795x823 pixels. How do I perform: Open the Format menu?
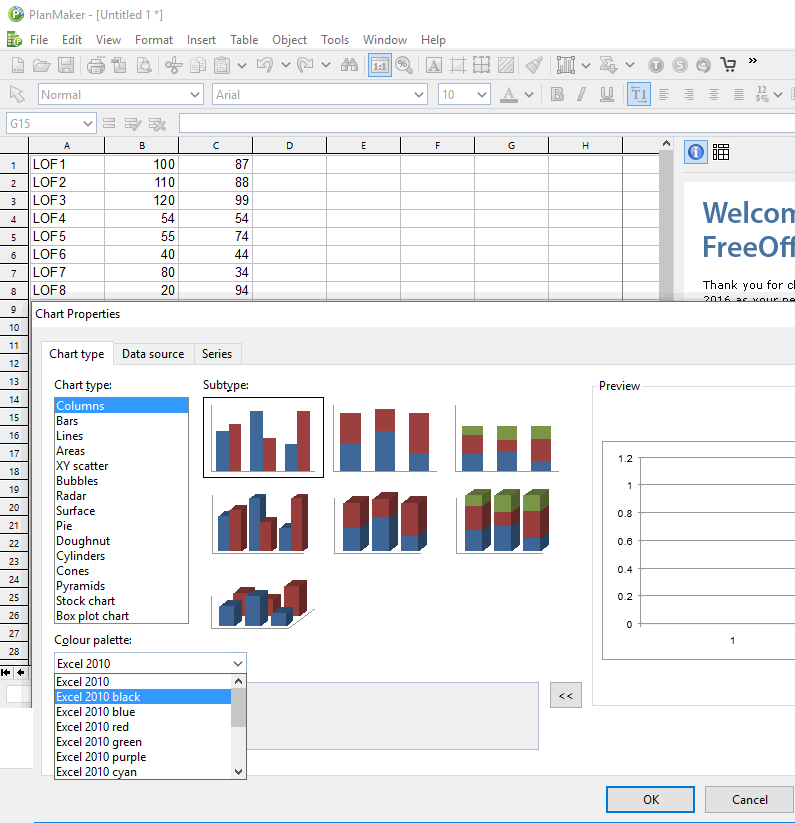tap(154, 40)
